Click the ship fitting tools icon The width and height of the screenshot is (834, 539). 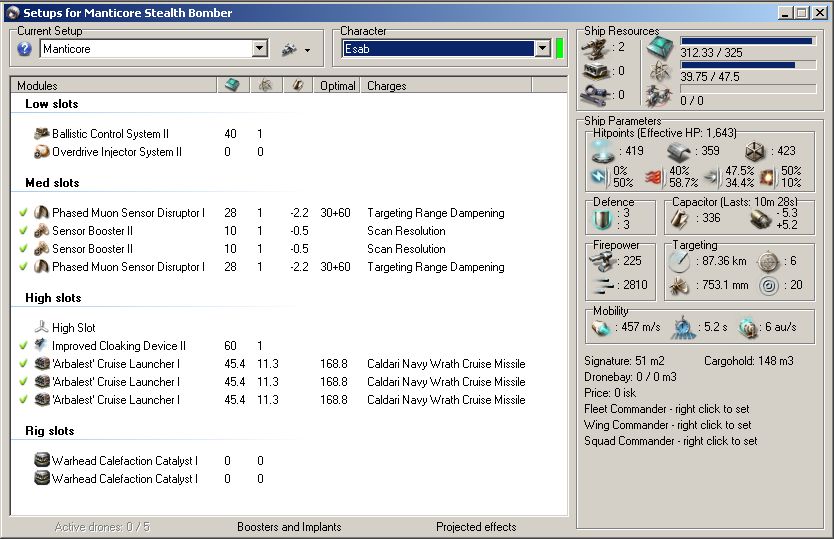point(289,49)
